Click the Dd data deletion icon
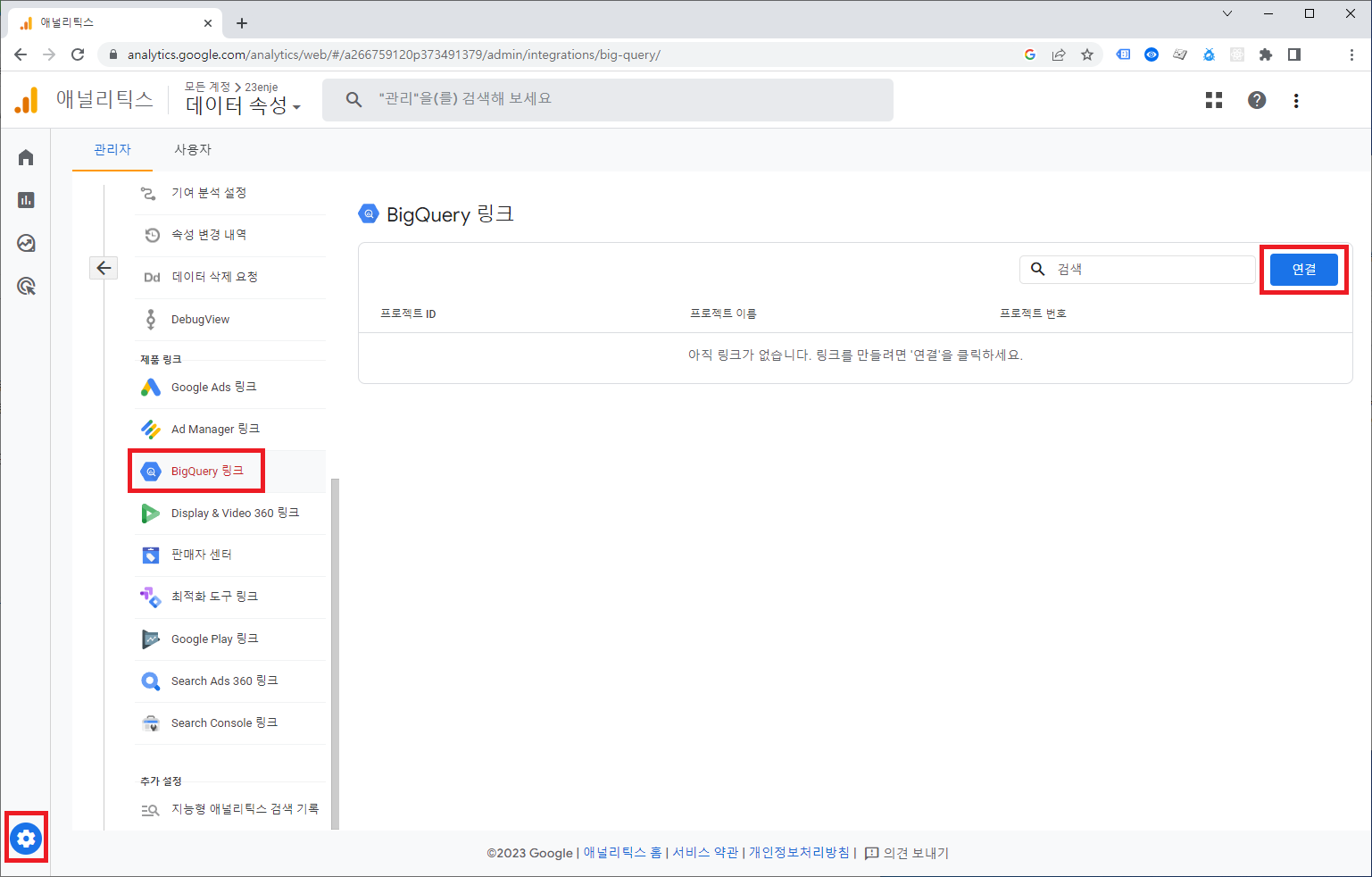The height and width of the screenshot is (877, 1372). click(152, 277)
